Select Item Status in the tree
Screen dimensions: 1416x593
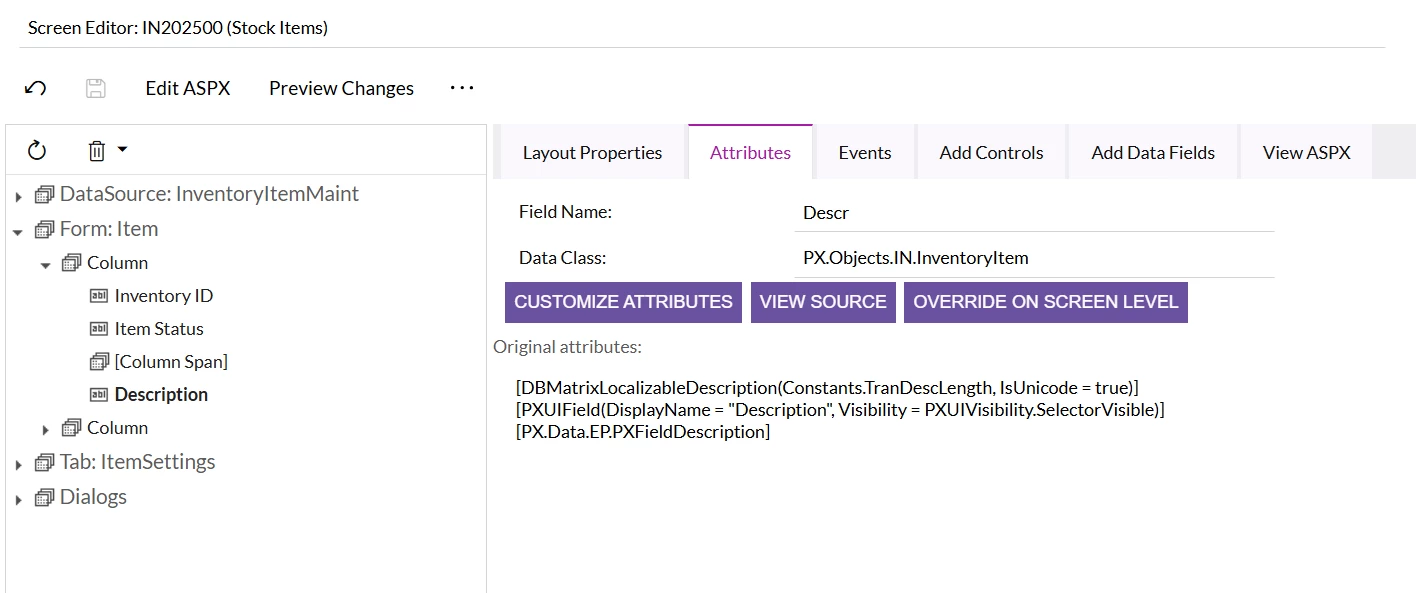click(159, 329)
